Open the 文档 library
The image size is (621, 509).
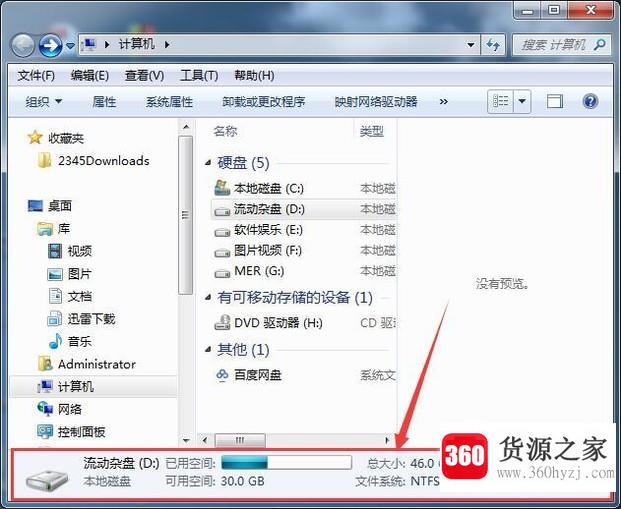[x=70, y=296]
